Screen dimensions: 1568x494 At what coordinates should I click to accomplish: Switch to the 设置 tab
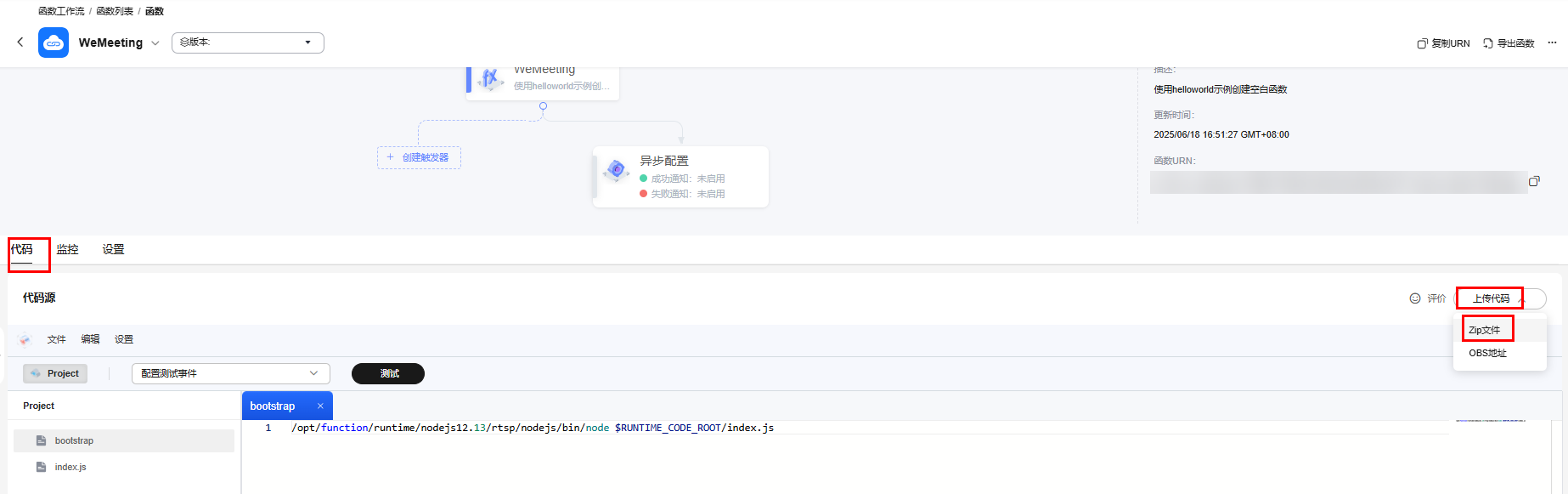[x=113, y=249]
